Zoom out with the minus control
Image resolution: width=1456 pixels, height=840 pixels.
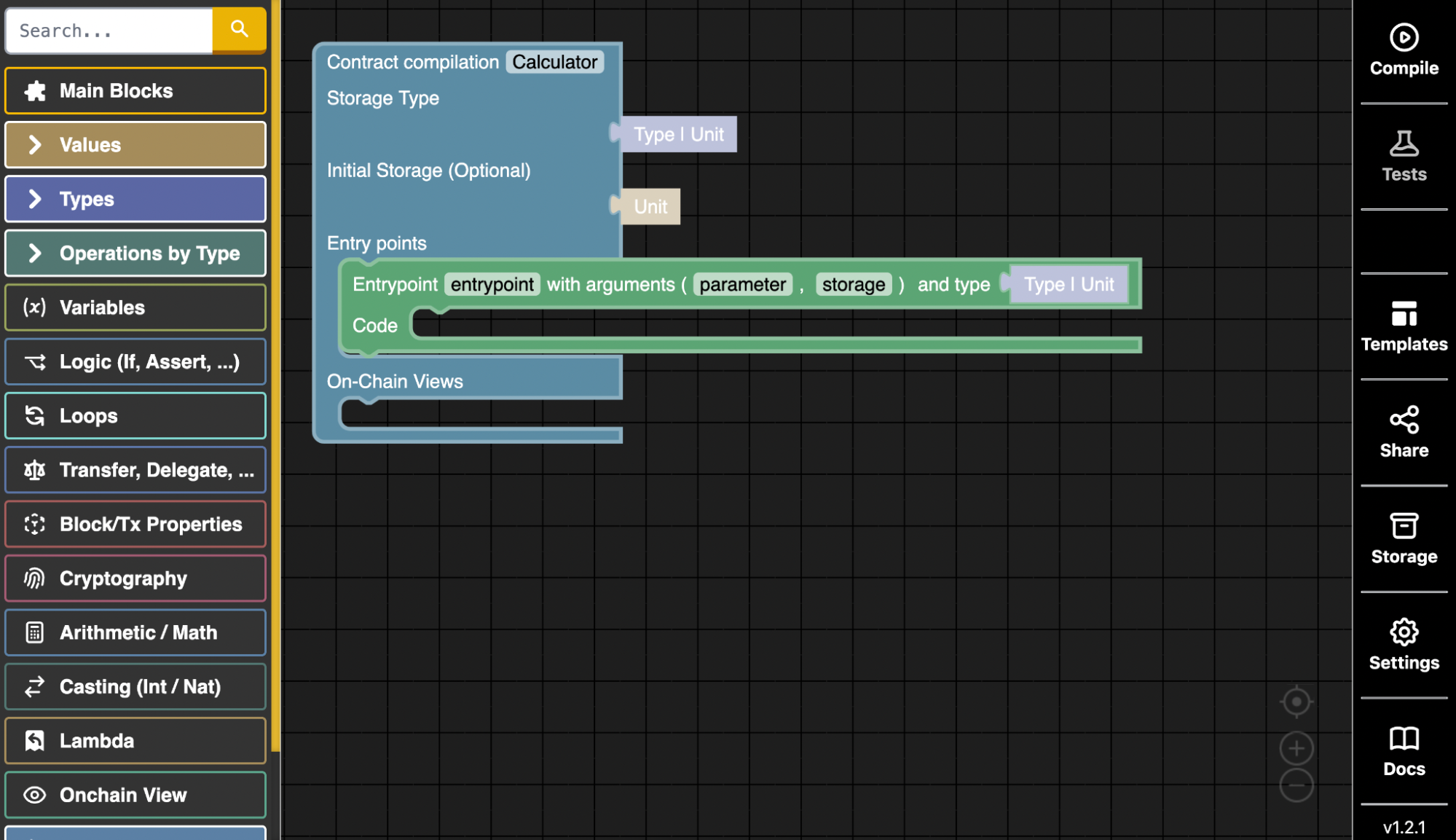coord(1296,785)
